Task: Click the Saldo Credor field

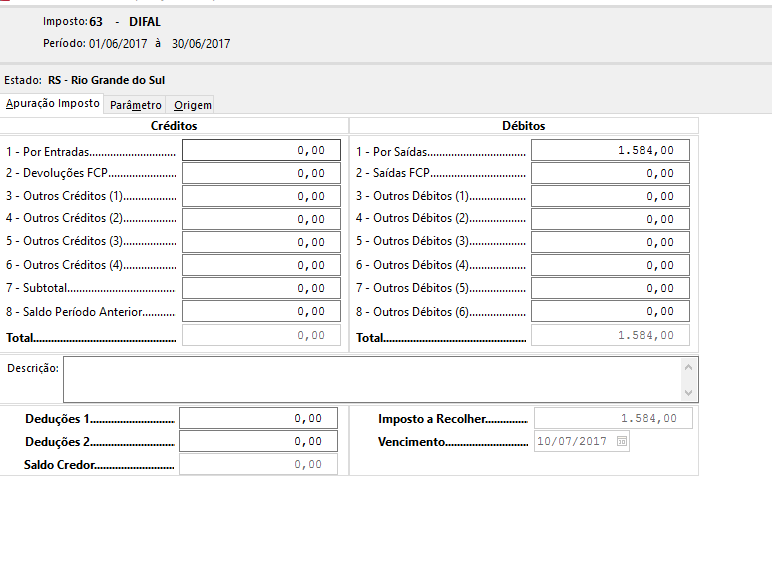Action: 258,464
